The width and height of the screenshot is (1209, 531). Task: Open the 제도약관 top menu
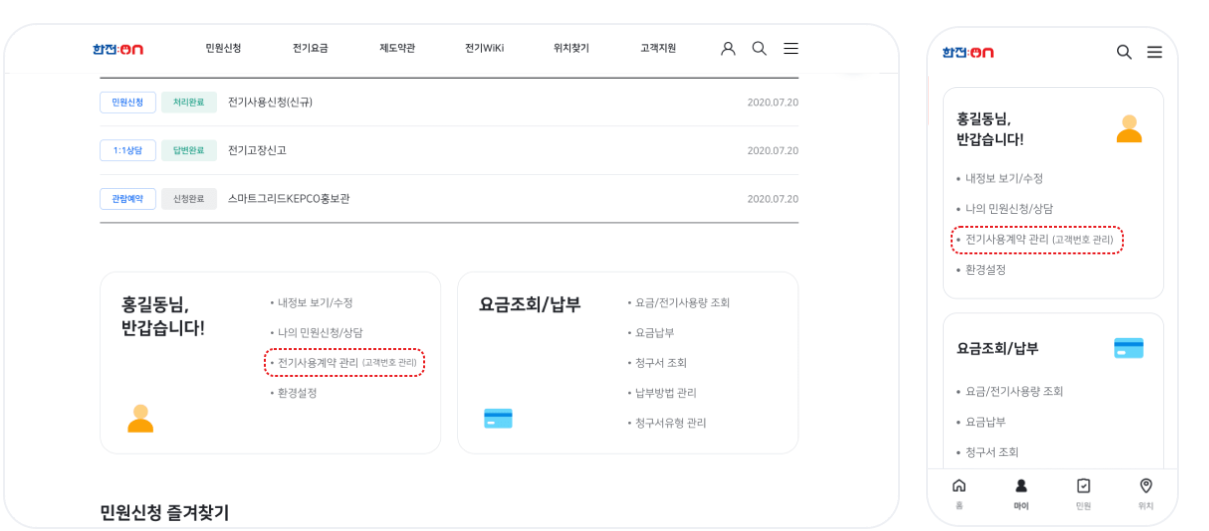[x=397, y=48]
